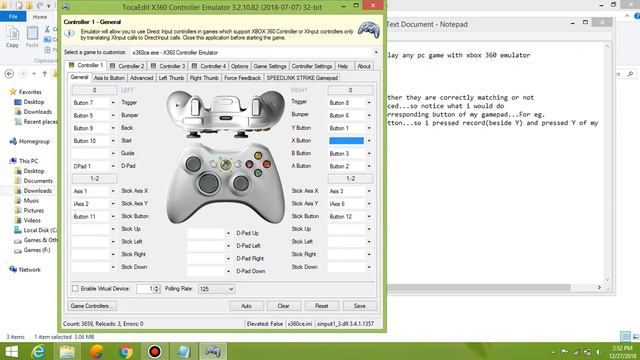
Task: Click the search icon in Explorer window
Action: point(630,74)
